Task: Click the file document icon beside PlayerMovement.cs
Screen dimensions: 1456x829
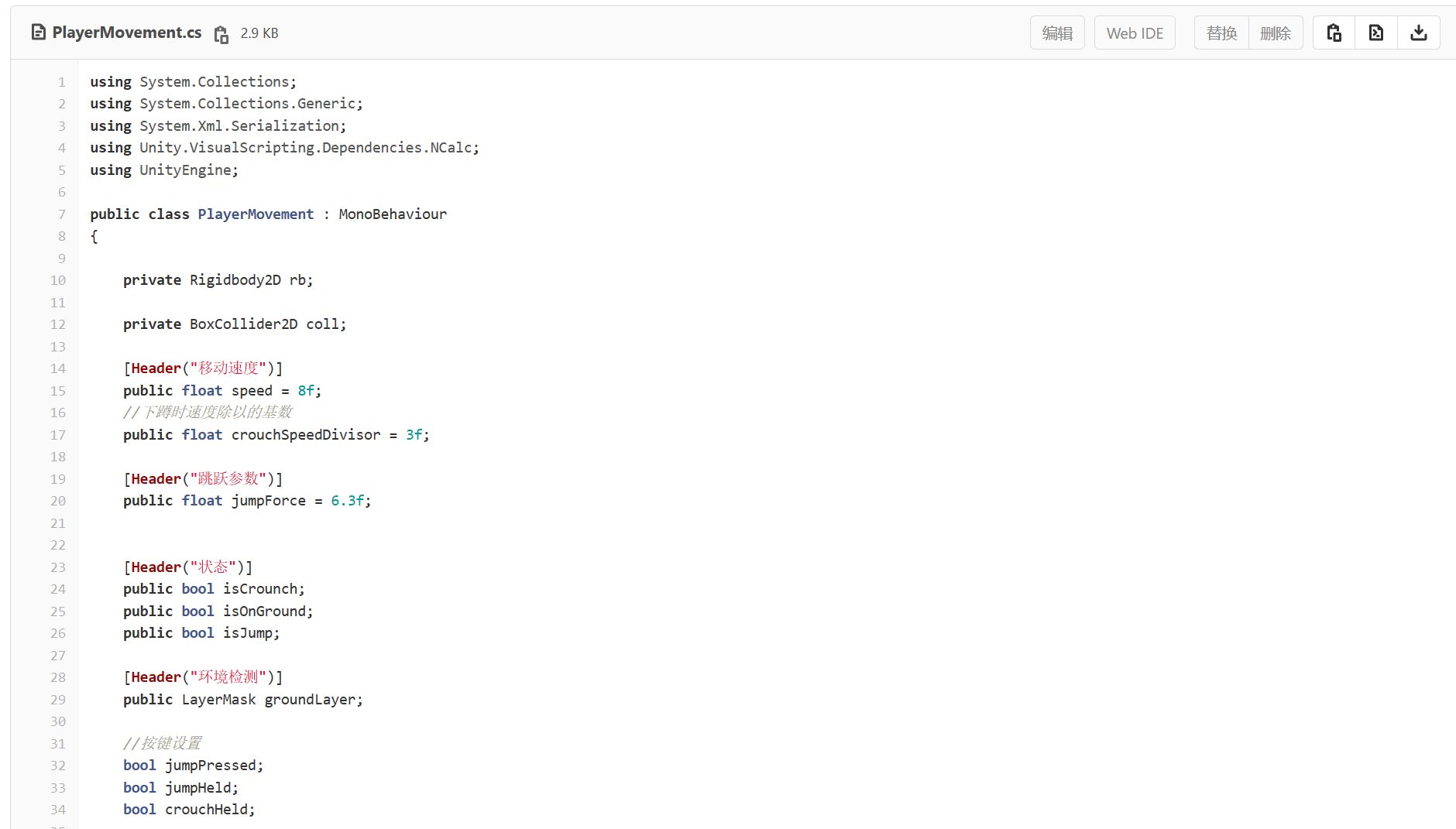Action: pyautogui.click(x=38, y=33)
